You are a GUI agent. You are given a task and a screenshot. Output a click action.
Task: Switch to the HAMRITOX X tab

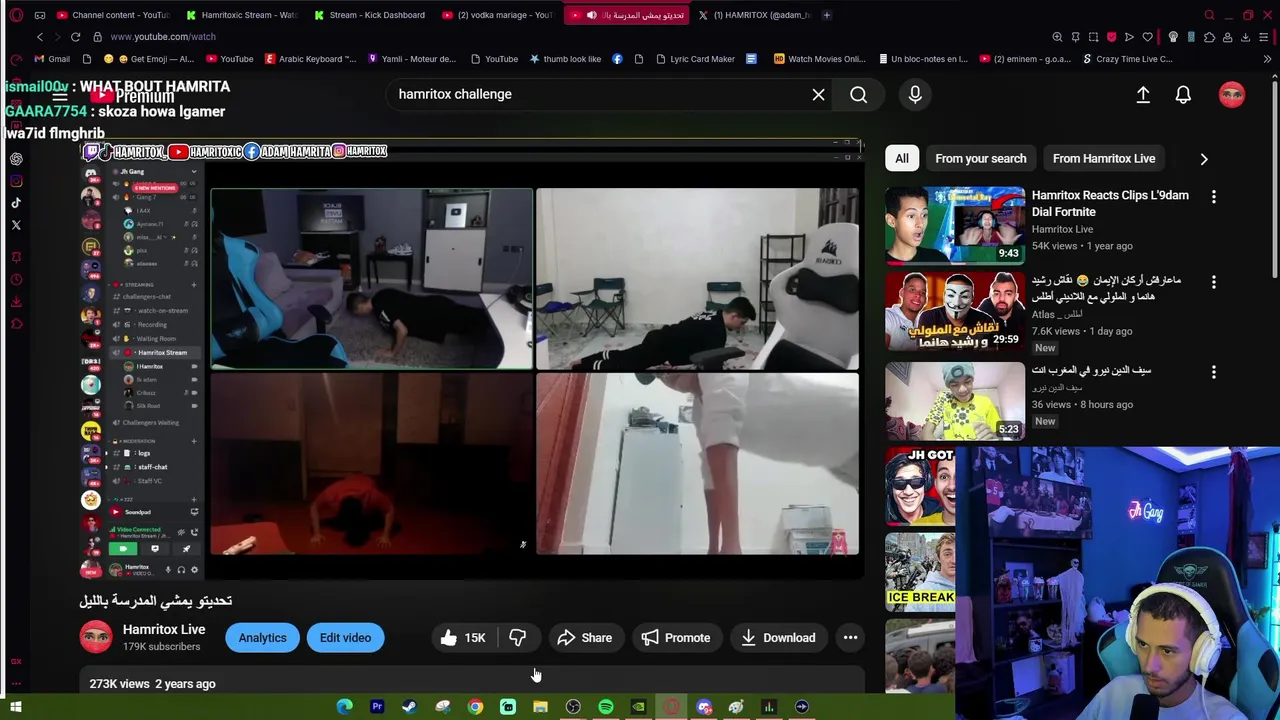755,15
